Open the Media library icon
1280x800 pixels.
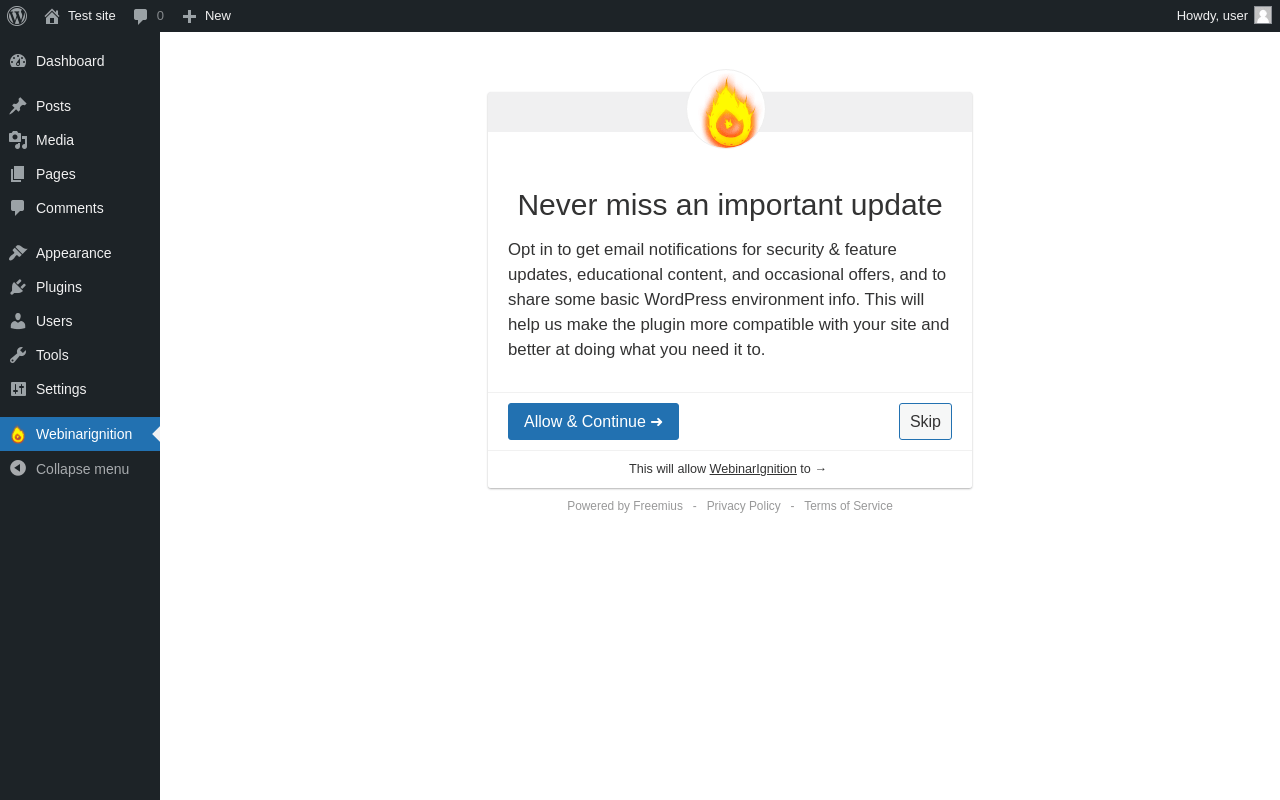pos(18,140)
